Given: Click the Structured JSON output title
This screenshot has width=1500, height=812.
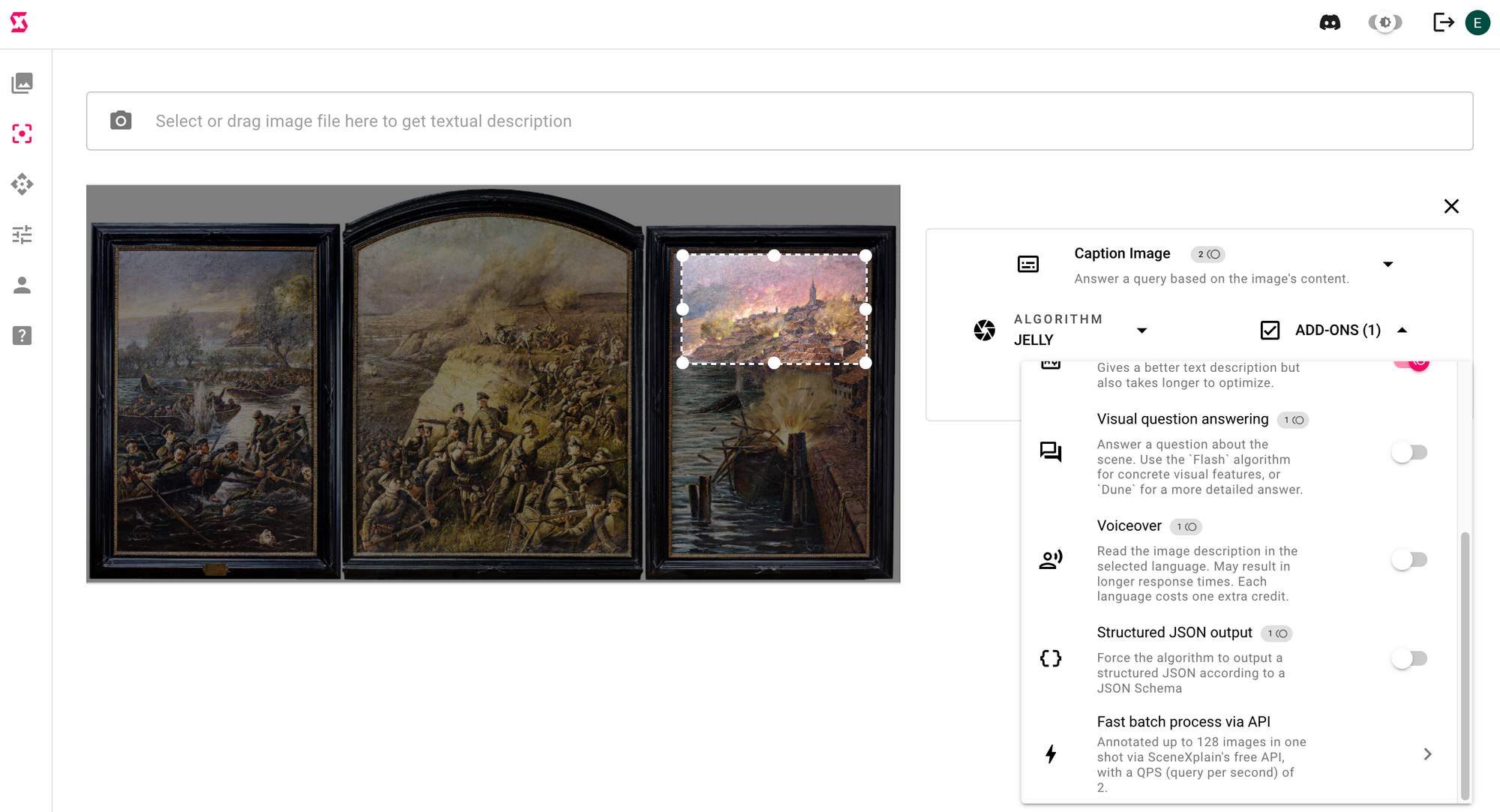Looking at the screenshot, I should 1174,633.
